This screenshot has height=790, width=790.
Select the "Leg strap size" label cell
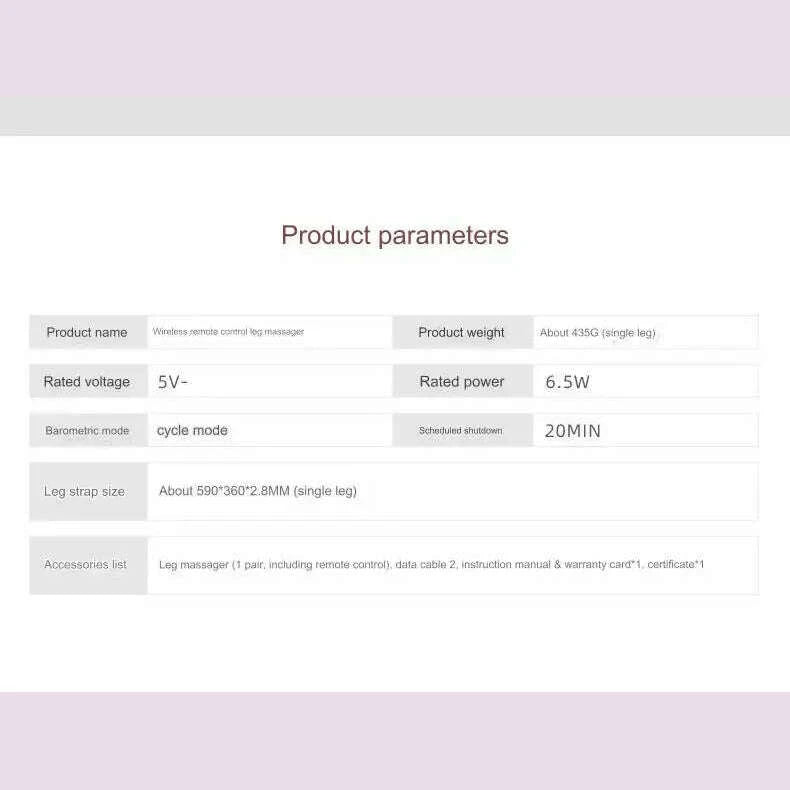pyautogui.click(x=85, y=491)
